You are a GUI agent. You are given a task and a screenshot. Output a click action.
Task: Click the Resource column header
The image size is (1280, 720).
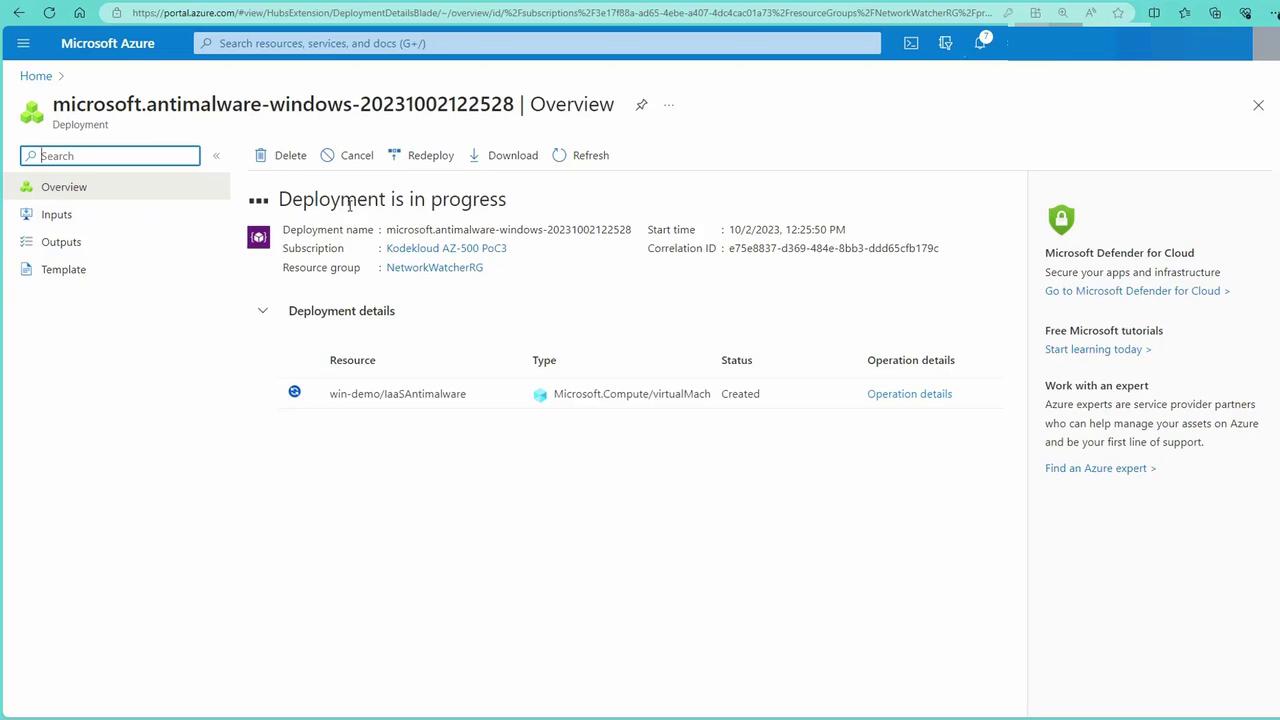point(352,360)
